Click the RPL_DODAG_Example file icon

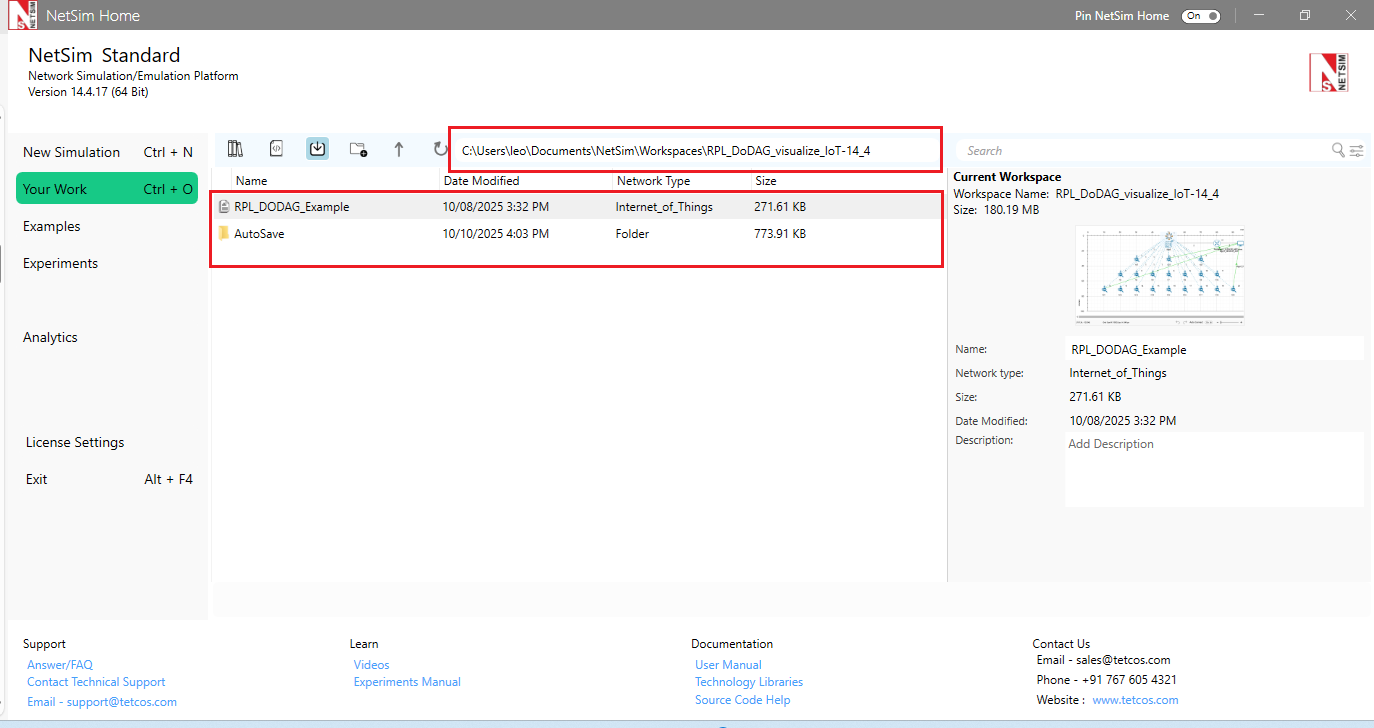coord(224,207)
